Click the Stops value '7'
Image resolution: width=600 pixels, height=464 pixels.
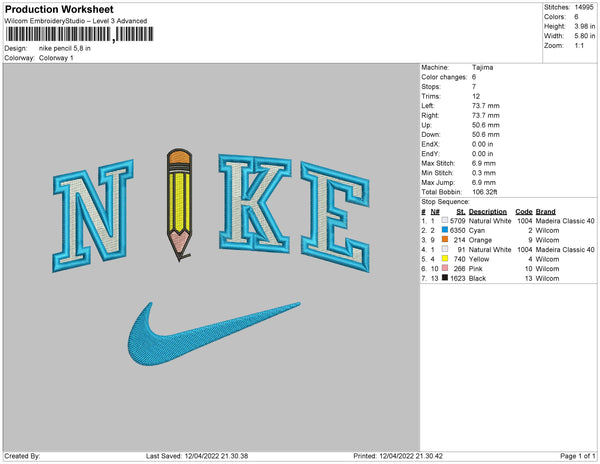pyautogui.click(x=474, y=86)
